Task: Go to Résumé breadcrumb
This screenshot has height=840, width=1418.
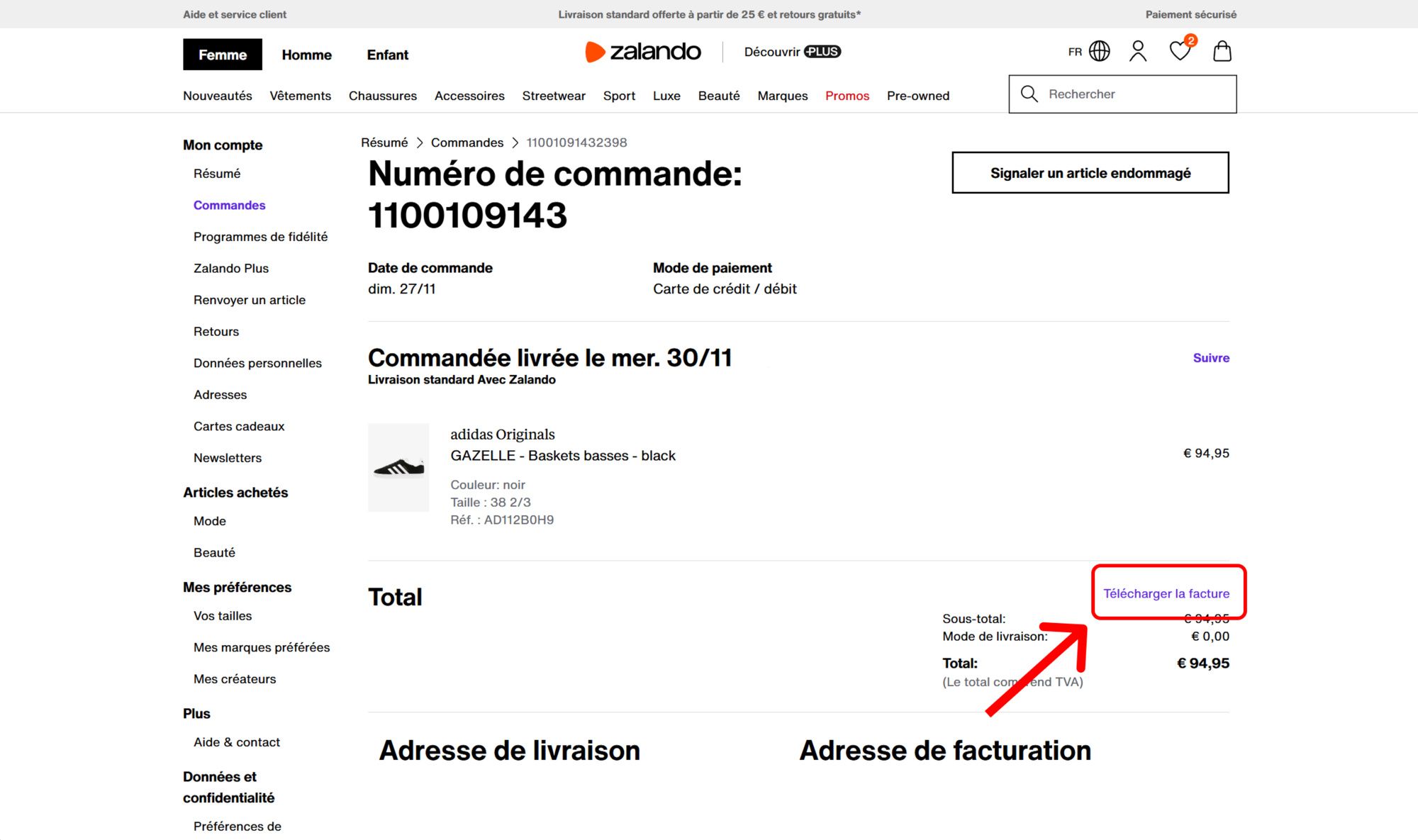Action: point(384,142)
